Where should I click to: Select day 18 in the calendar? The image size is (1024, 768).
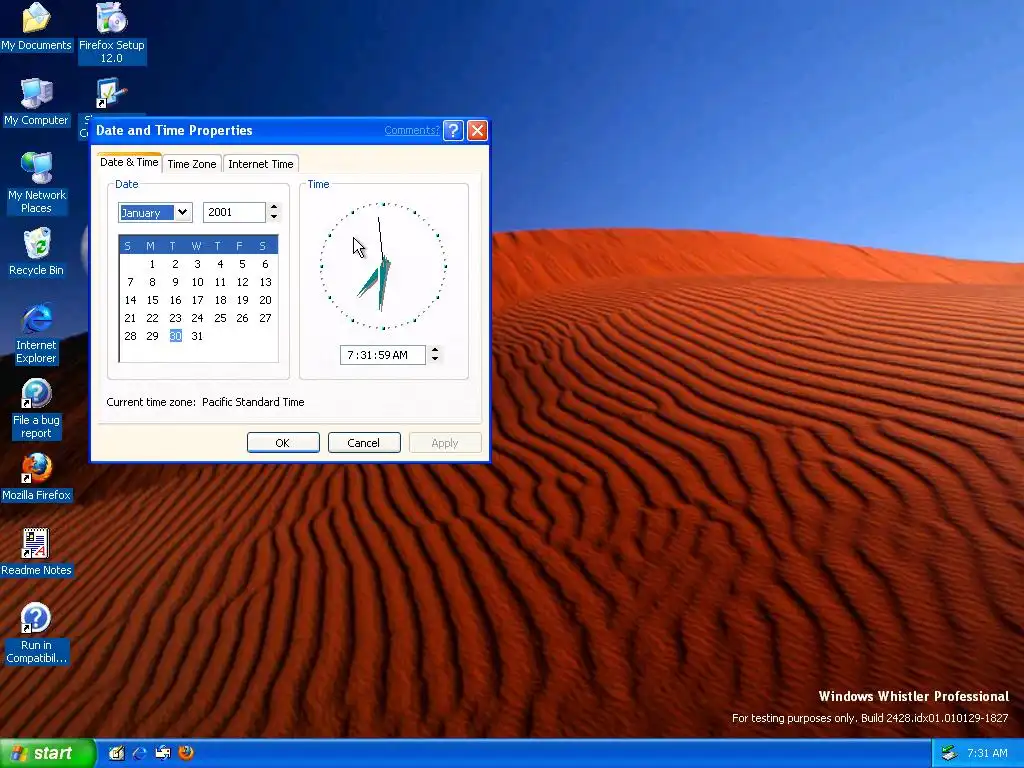pos(220,300)
